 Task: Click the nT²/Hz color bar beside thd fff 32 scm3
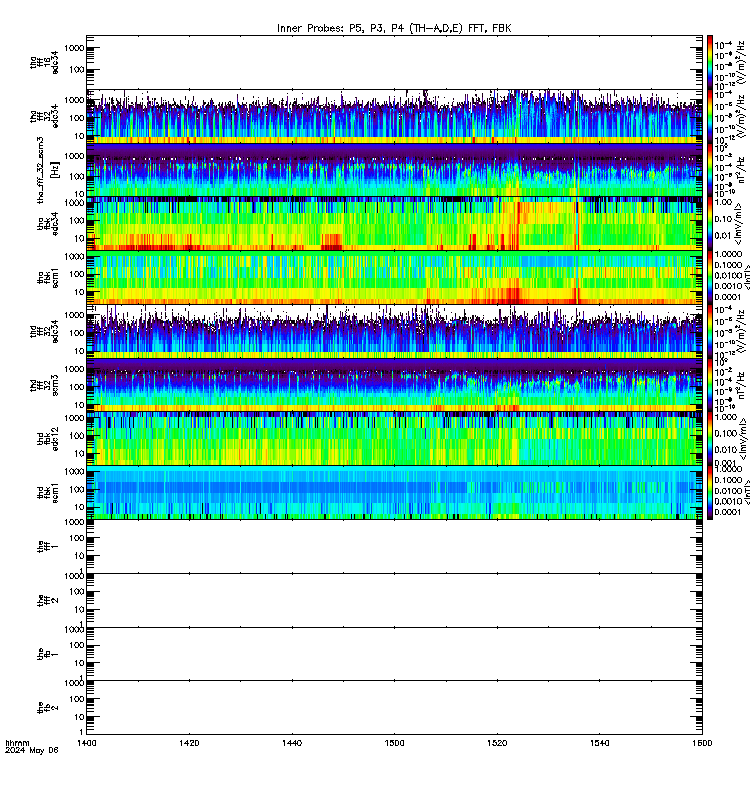pos(710,385)
